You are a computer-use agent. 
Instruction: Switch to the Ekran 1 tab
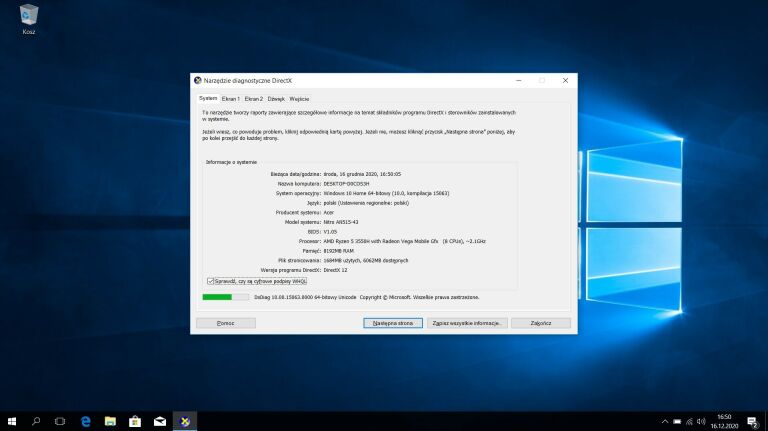coord(231,98)
